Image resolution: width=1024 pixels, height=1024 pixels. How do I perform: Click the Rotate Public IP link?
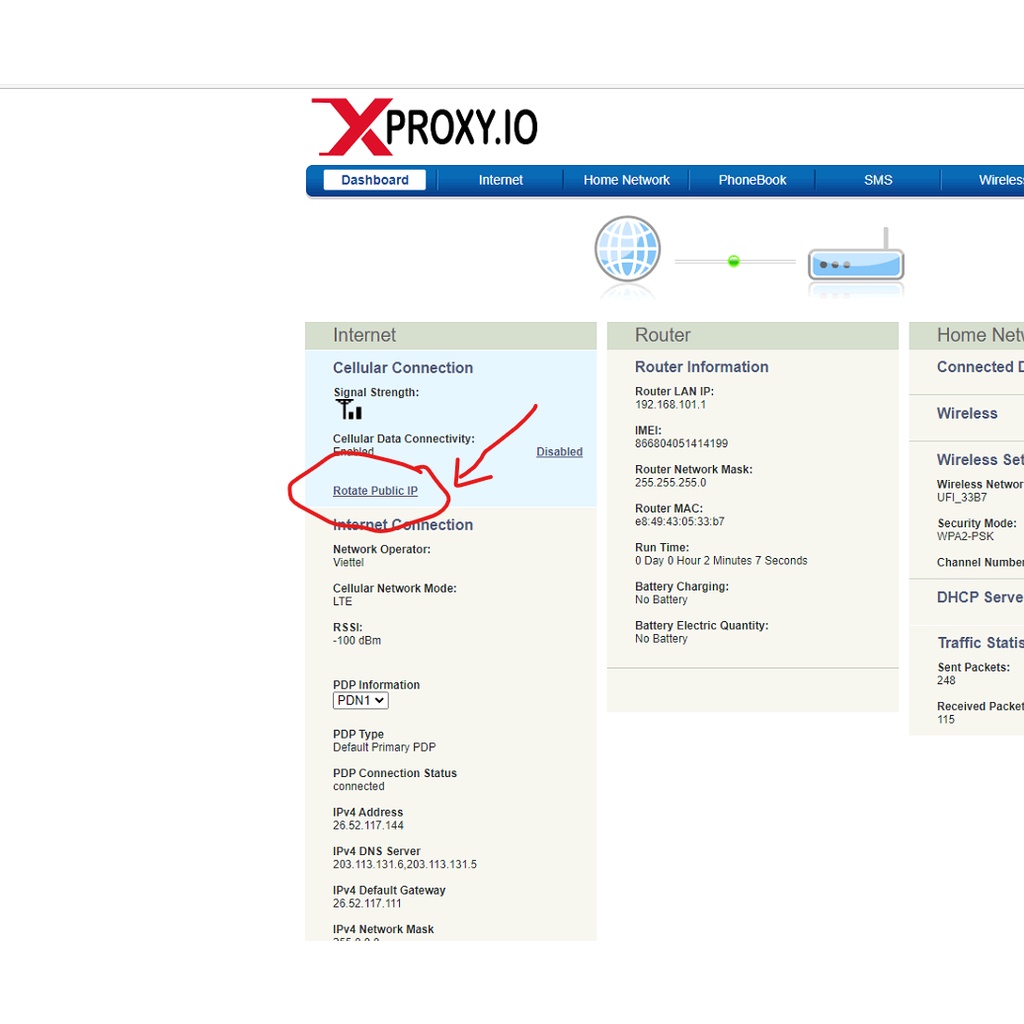click(x=374, y=490)
